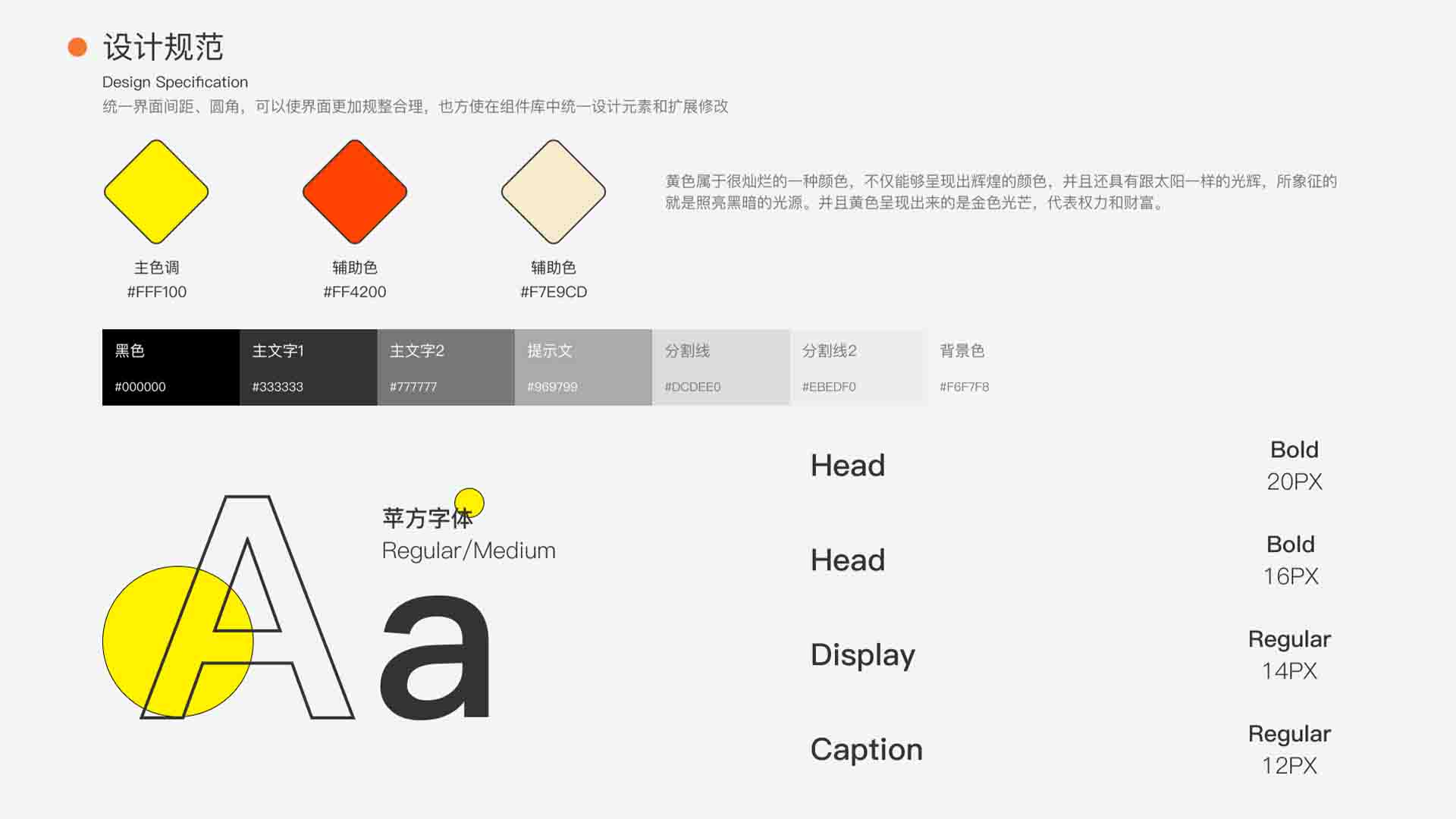Select the #969799 hint text color block
The height and width of the screenshot is (819, 1456).
(582, 367)
